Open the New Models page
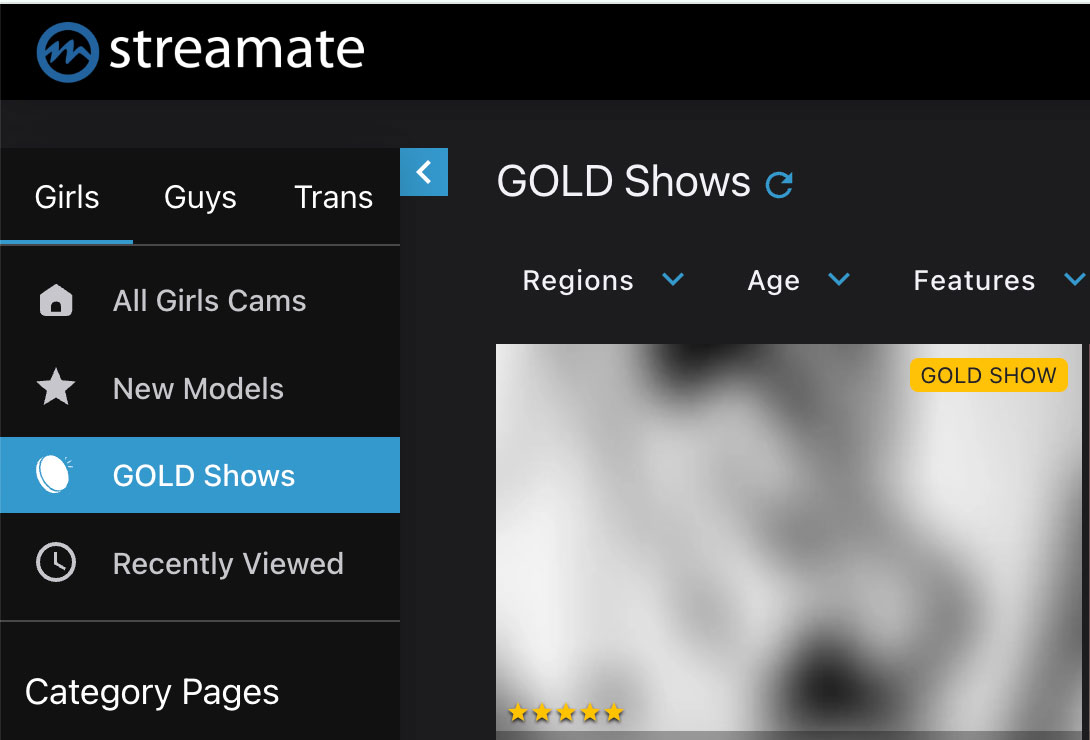 tap(198, 388)
